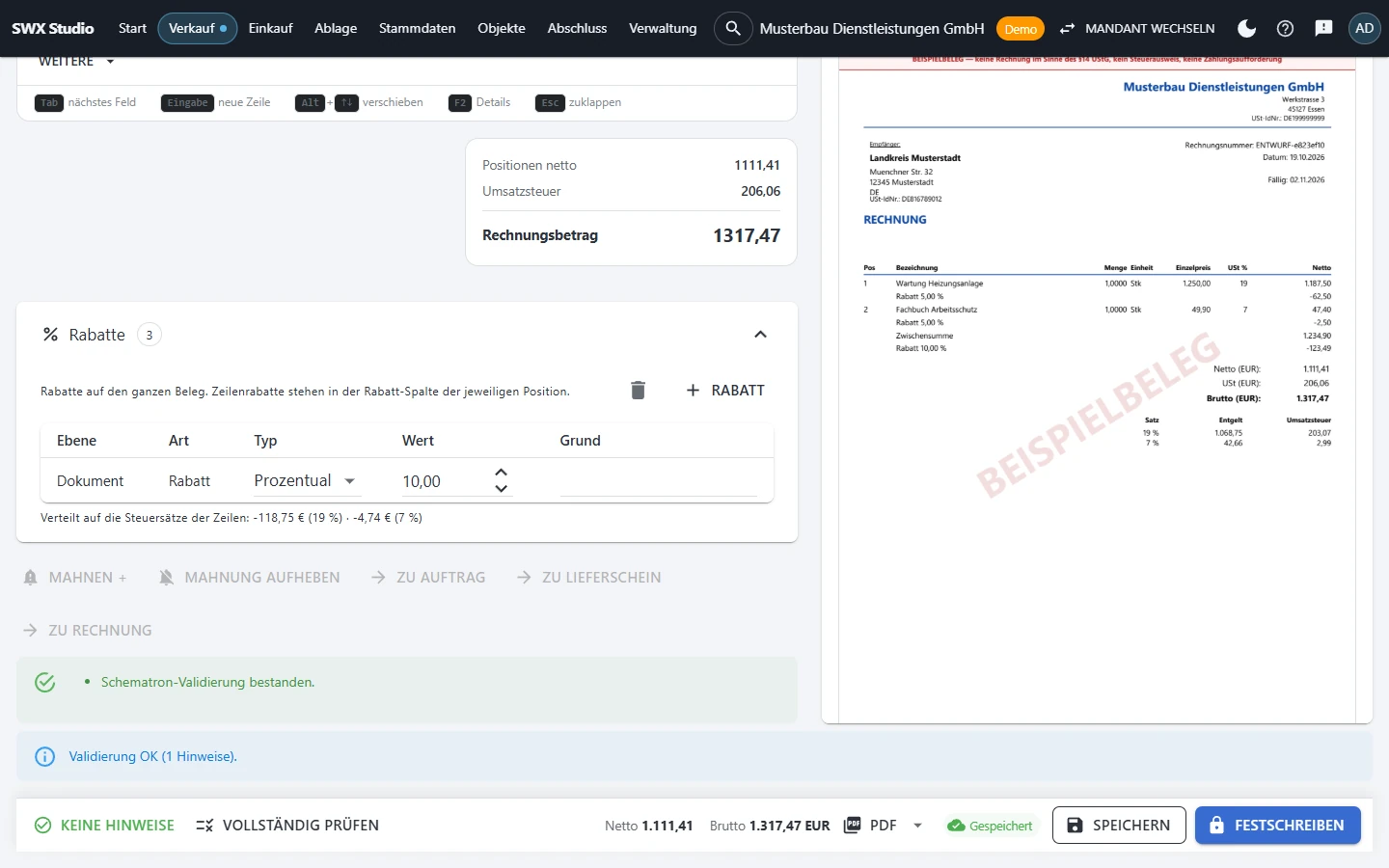The width and height of the screenshot is (1389, 868).
Task: Expand the PDF options dropdown arrow
Action: [x=917, y=826]
